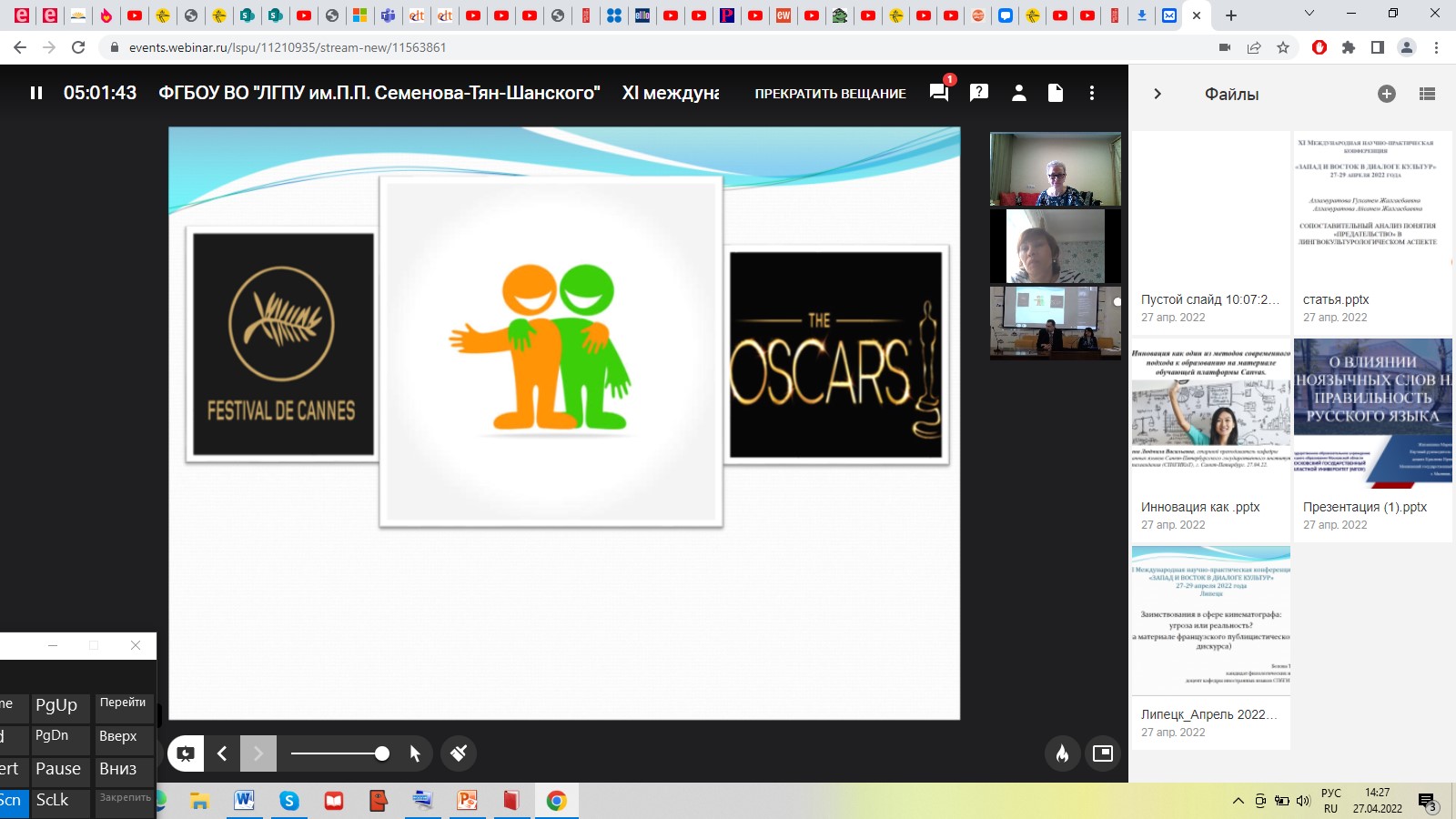Screen dimensions: 1456x819
Task: Click Перейти key on on-screen keyboard
Action: tap(125, 707)
